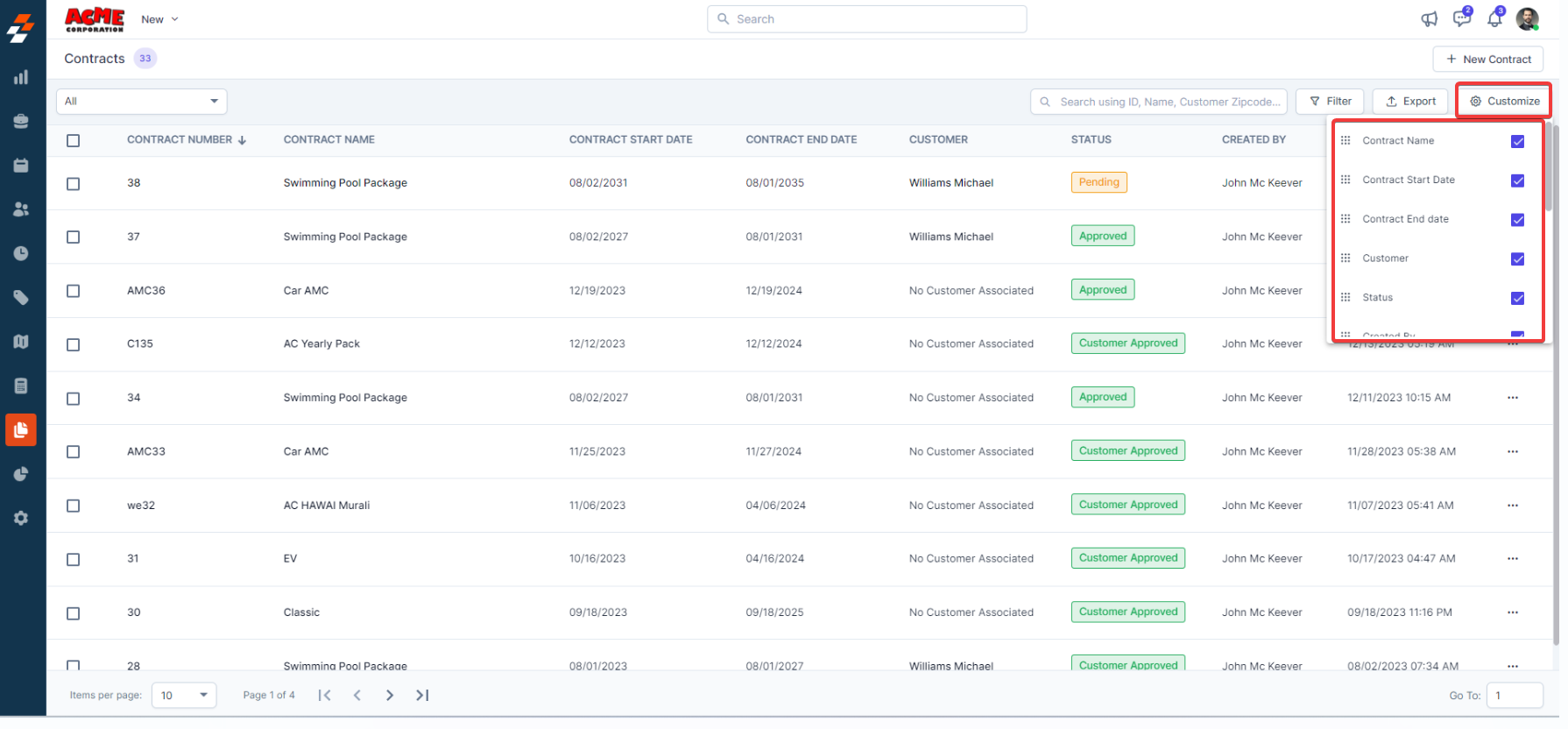Screen dimensions: 1568x729
Task: Uncheck the Customer column checkbox
Action: [1517, 259]
